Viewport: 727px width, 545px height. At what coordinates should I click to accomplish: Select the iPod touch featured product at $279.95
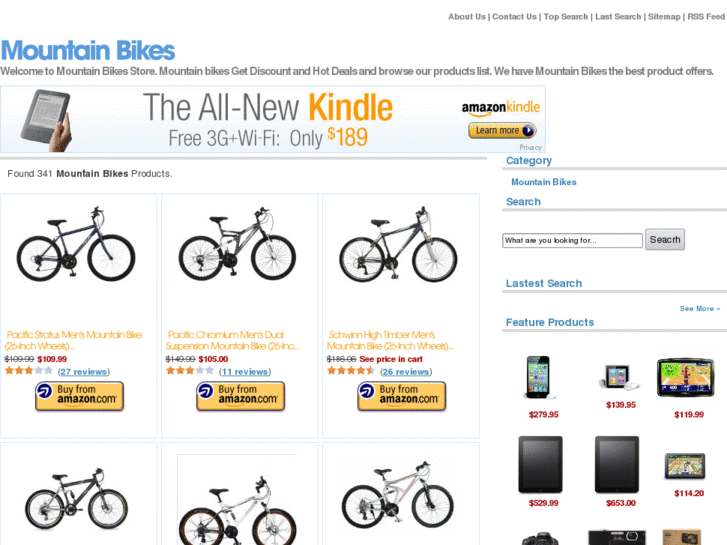coord(540,377)
